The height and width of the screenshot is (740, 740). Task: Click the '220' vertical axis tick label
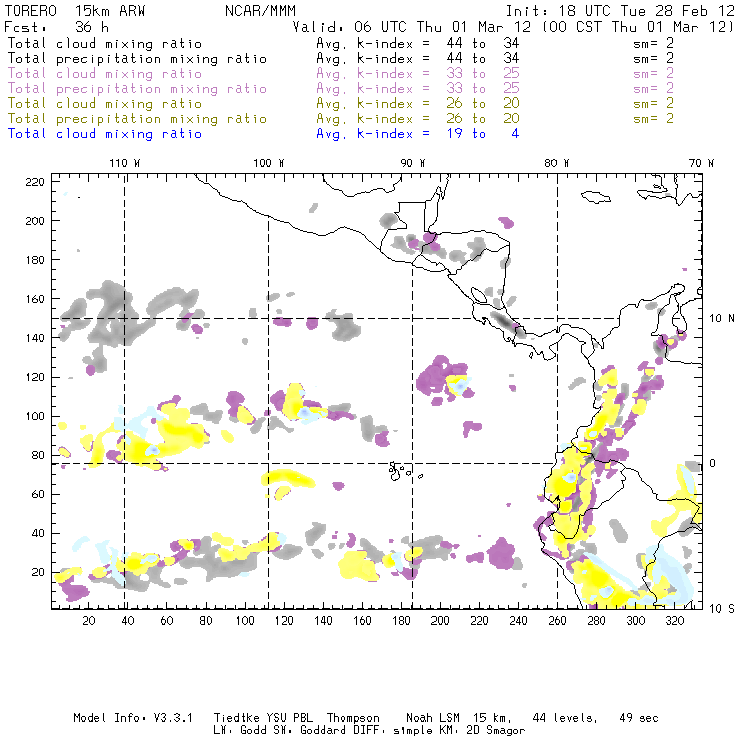[35, 182]
